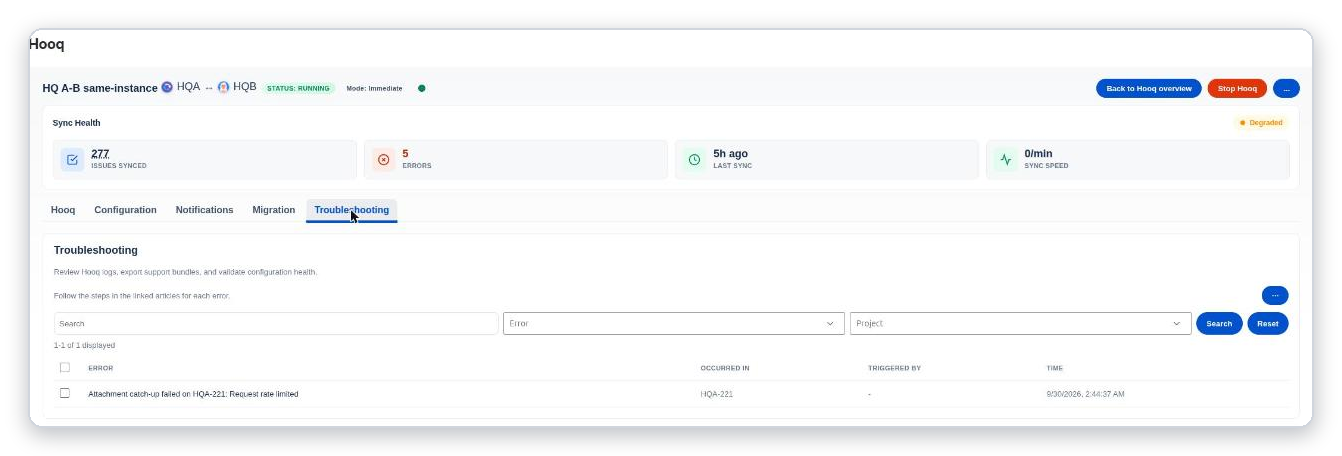This screenshot has height=456, width=1342.
Task: Click the 5h ago last sync value
Action: [730, 153]
